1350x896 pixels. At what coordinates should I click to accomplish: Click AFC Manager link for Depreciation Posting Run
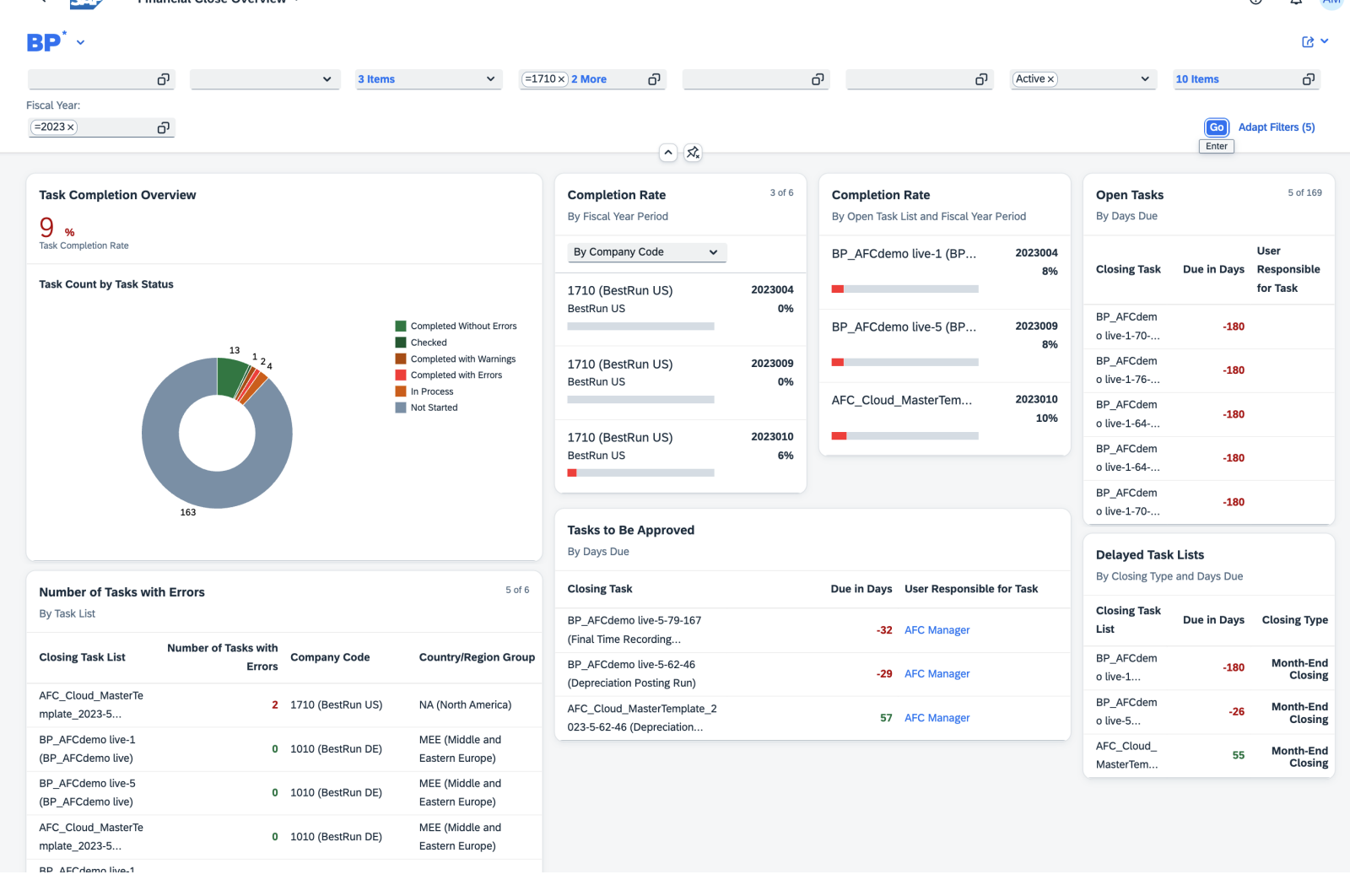(x=937, y=674)
